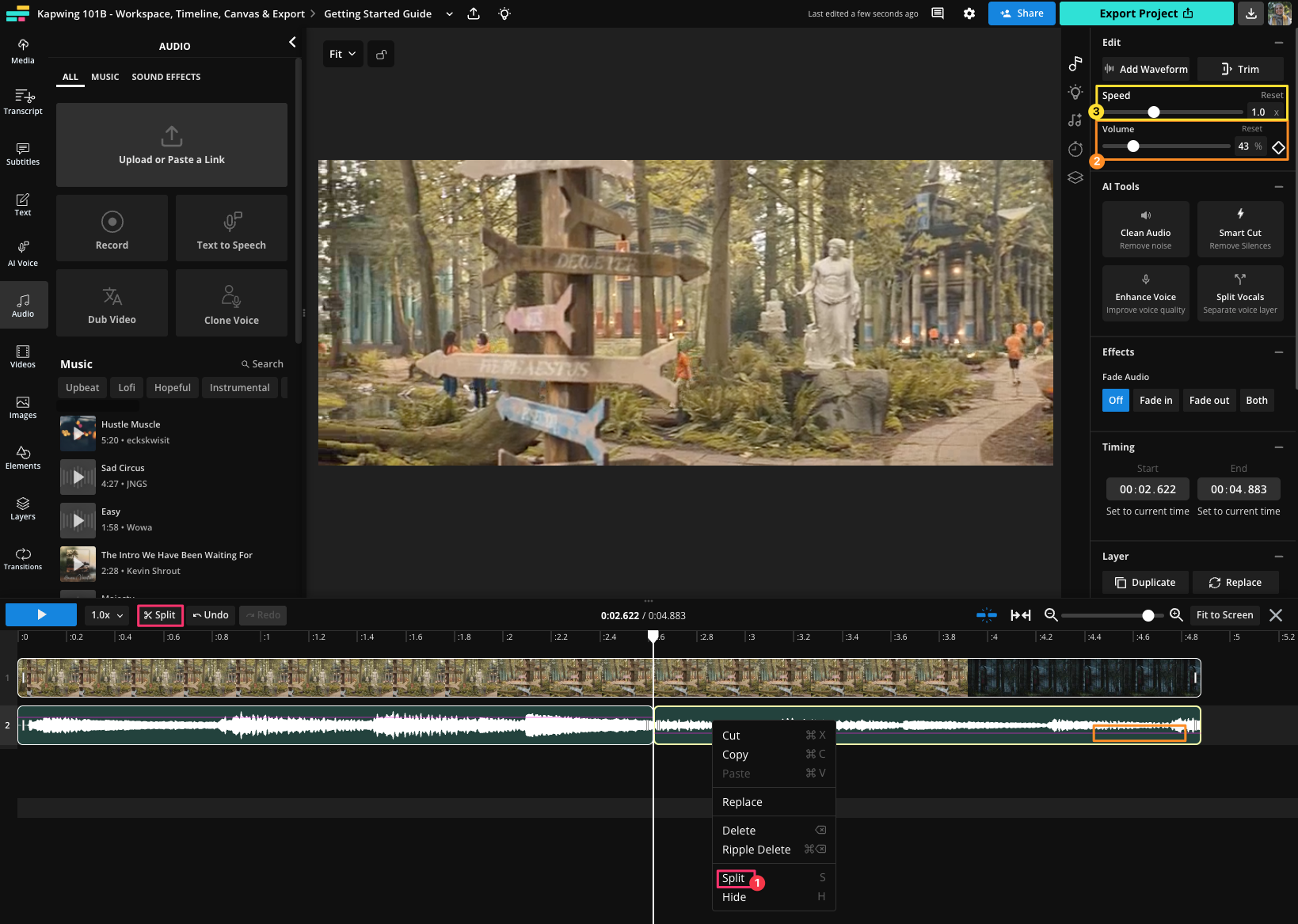Enable Fade in for the audio
The width and height of the screenshot is (1298, 924).
click(x=1155, y=400)
